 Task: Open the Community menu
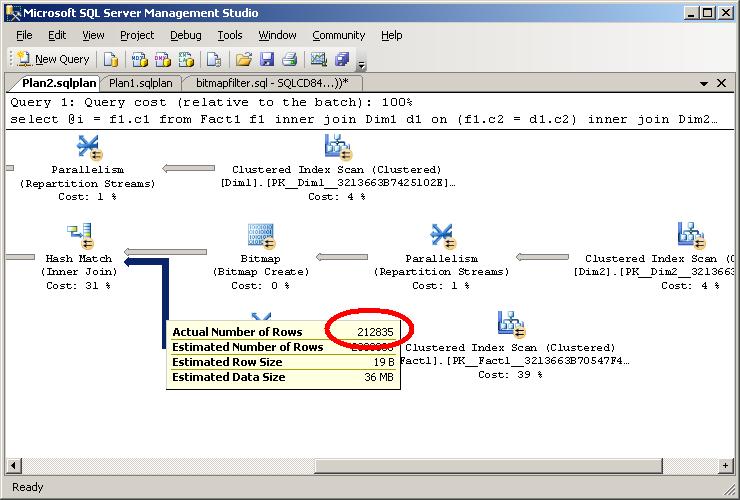[338, 35]
